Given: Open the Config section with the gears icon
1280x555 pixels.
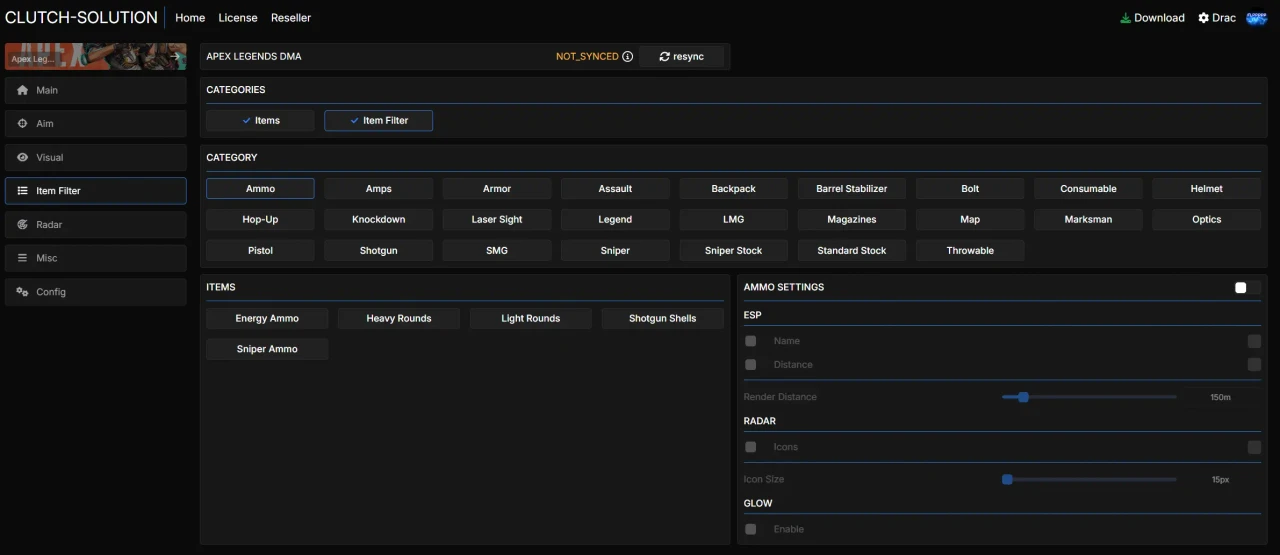Looking at the screenshot, I should 95,292.
